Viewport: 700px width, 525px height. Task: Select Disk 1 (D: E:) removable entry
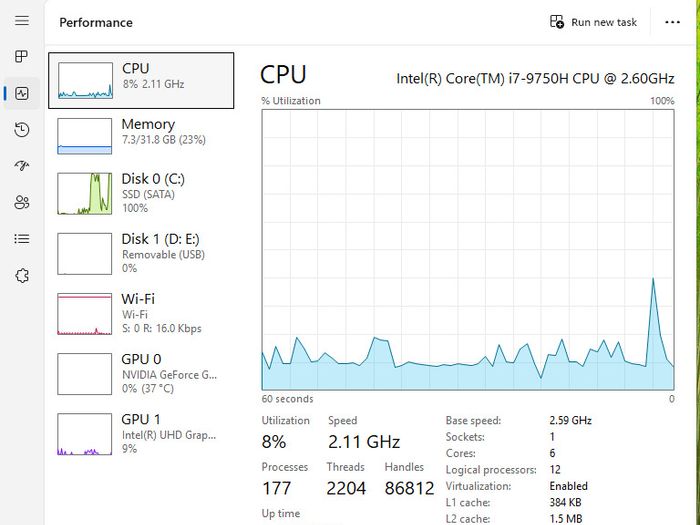141,254
